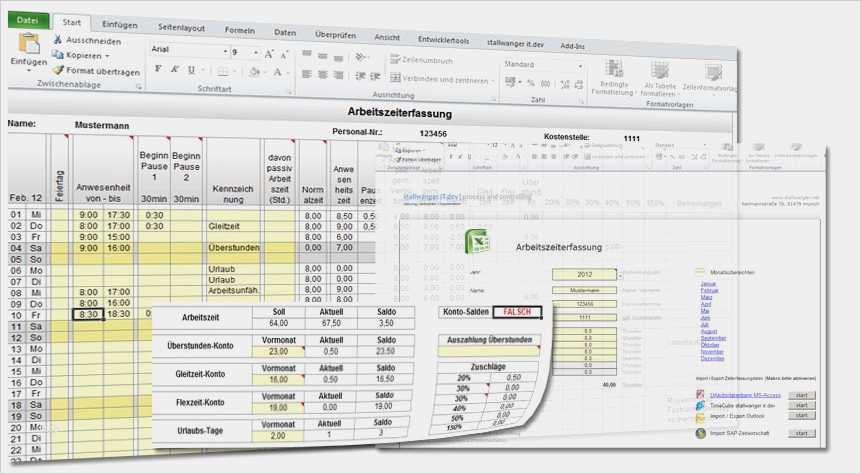Click the increase decimal places icon
The width and height of the screenshot is (861, 474).
(x=565, y=85)
